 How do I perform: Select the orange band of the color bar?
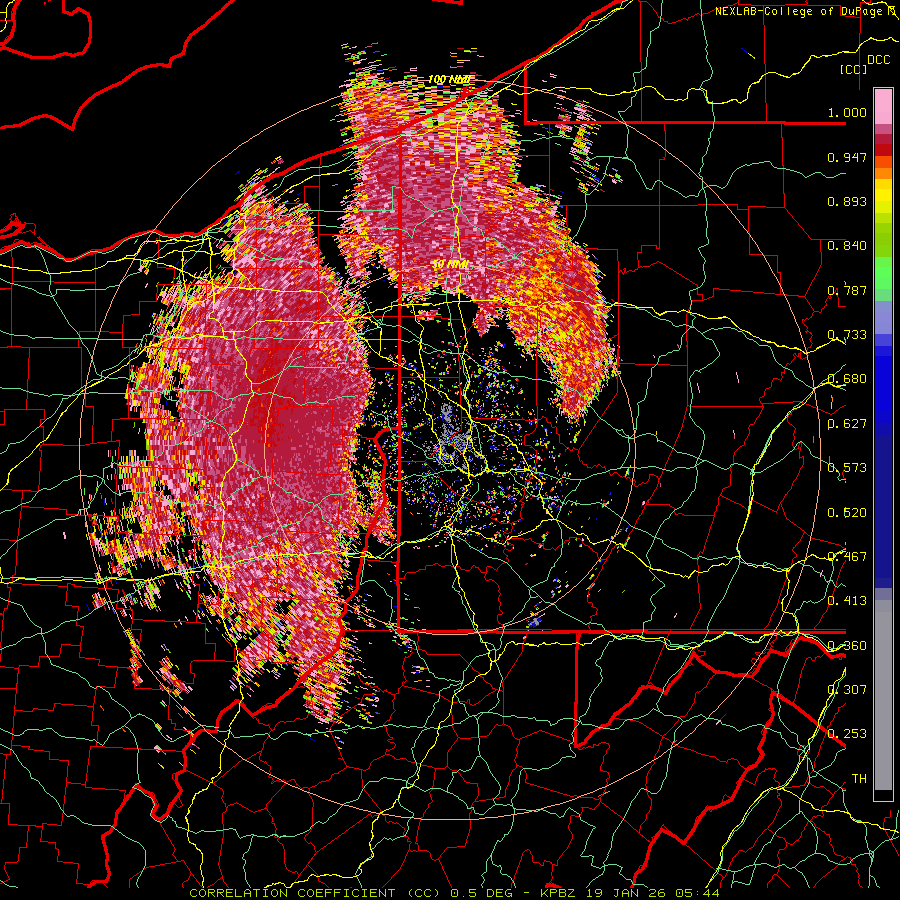tap(883, 173)
